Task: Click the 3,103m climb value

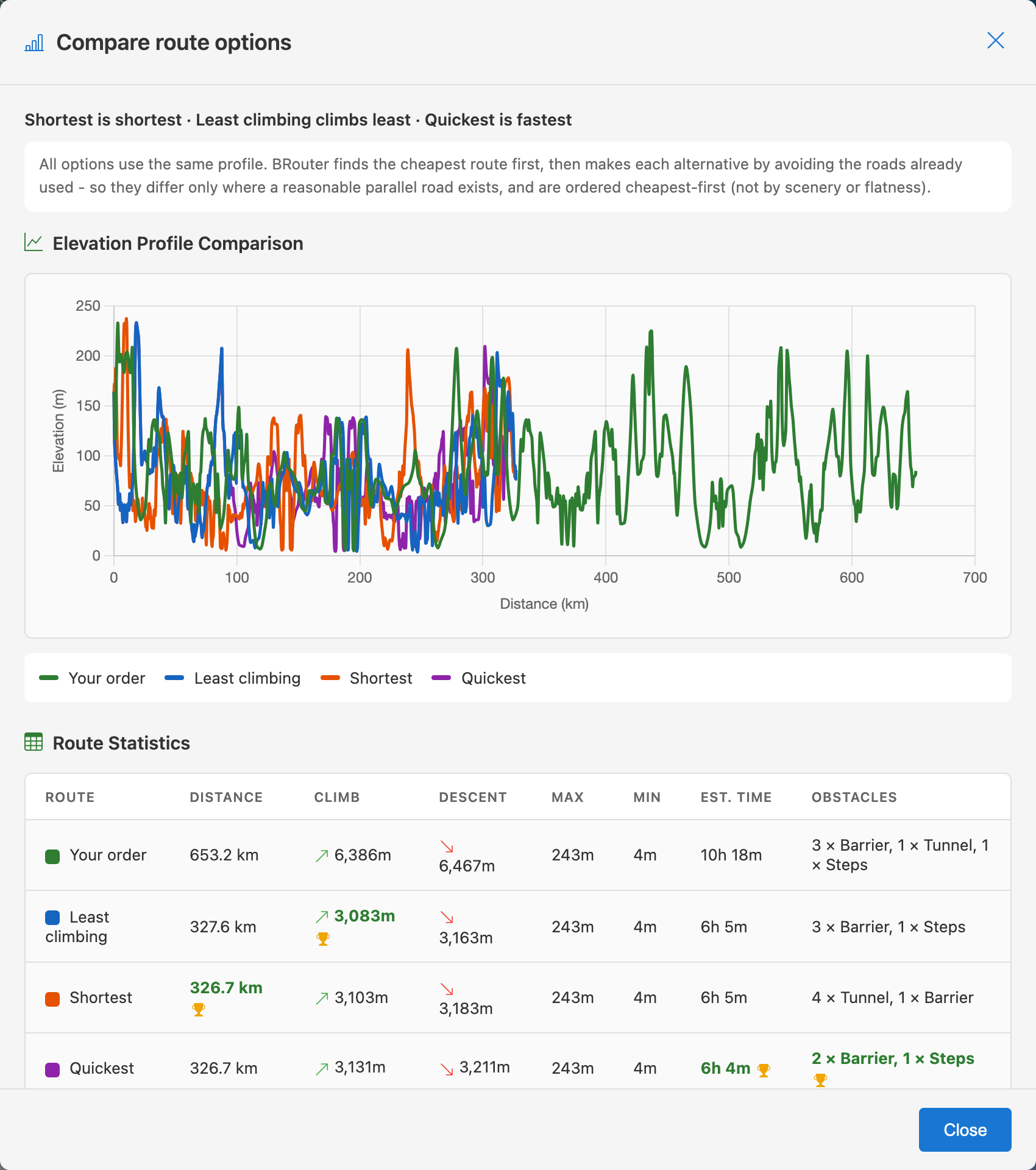Action: coord(361,998)
